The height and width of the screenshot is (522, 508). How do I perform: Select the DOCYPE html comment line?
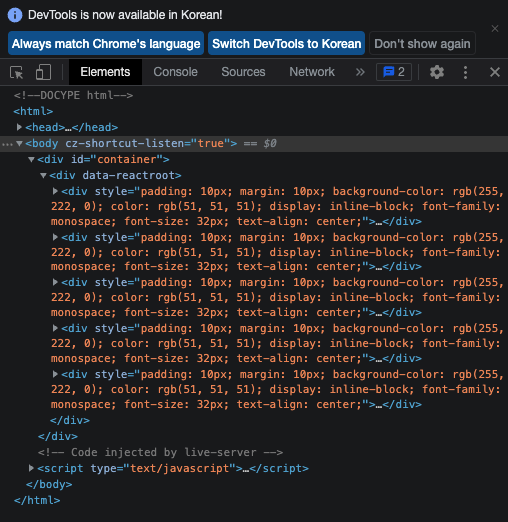[73, 95]
